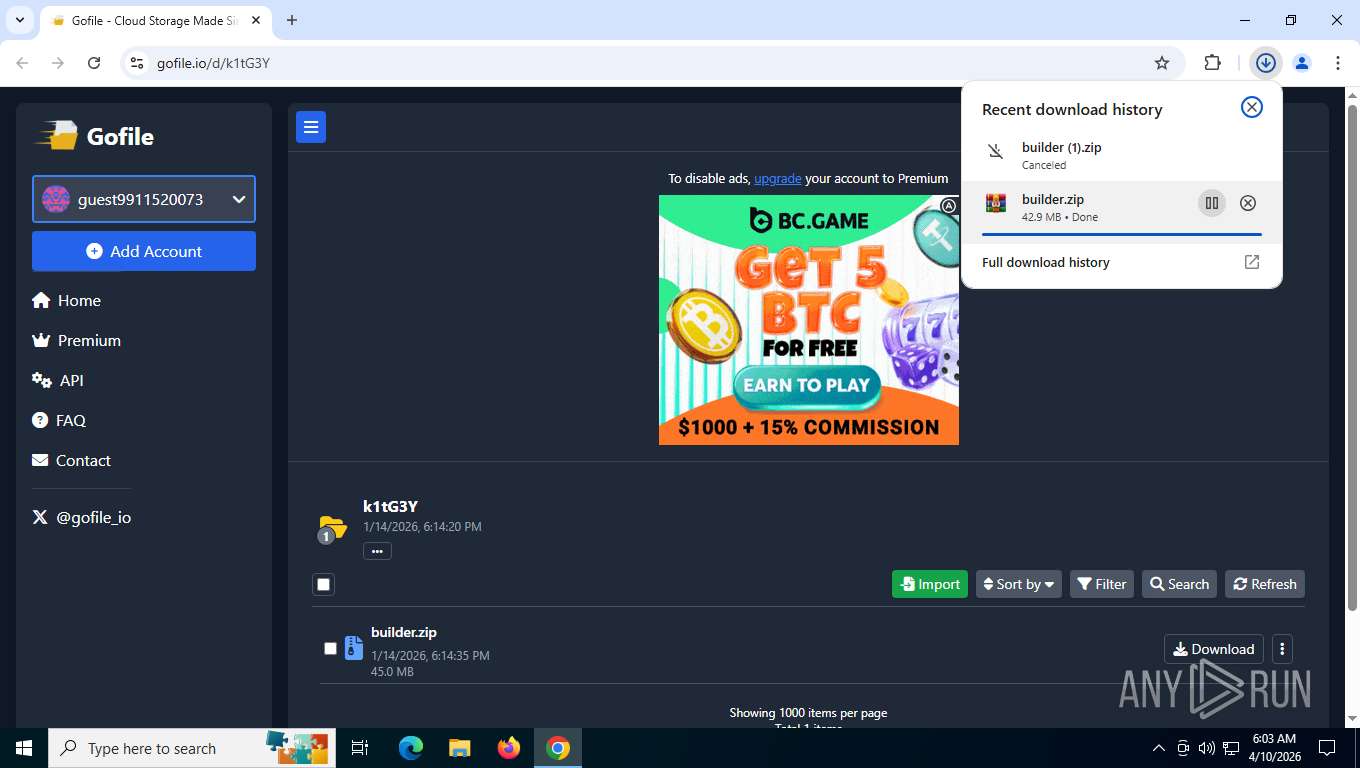The image size is (1360, 768).
Task: Click the Chrome downloads toolbar icon
Action: click(x=1266, y=63)
